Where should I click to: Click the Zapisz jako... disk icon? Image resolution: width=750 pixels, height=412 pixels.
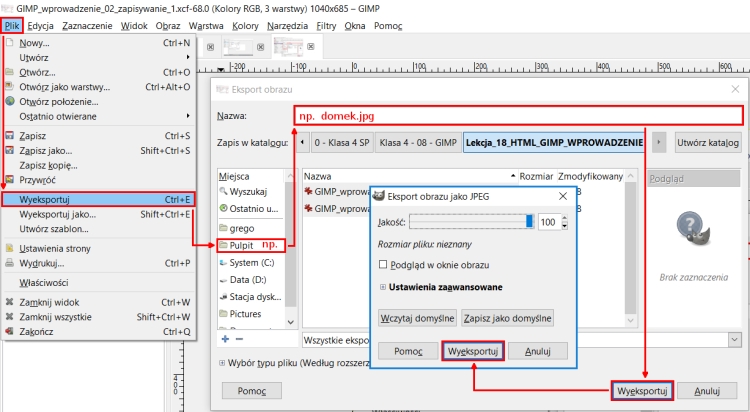click(x=10, y=150)
